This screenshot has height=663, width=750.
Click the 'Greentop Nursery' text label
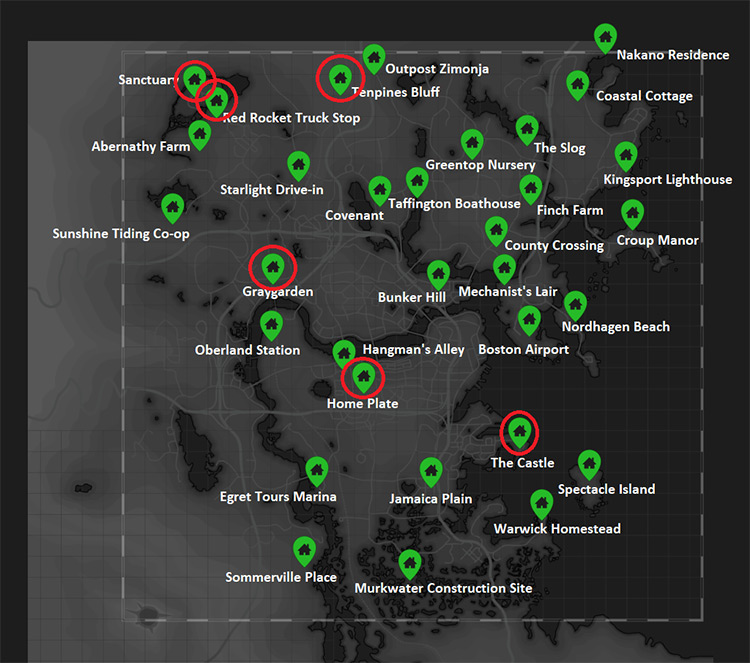(x=480, y=165)
